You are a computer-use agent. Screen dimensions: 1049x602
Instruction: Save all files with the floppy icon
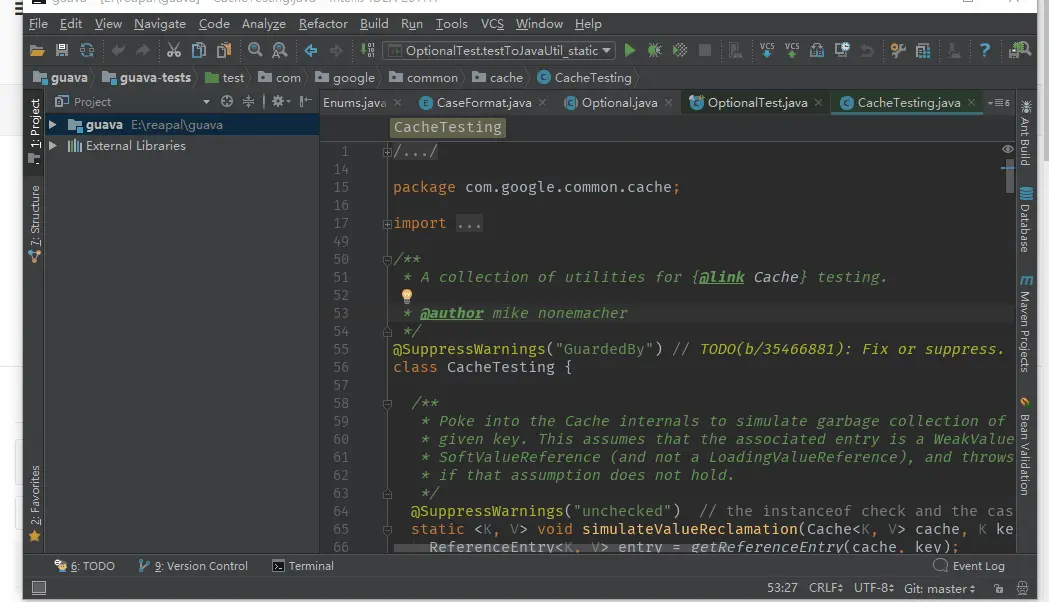62,50
